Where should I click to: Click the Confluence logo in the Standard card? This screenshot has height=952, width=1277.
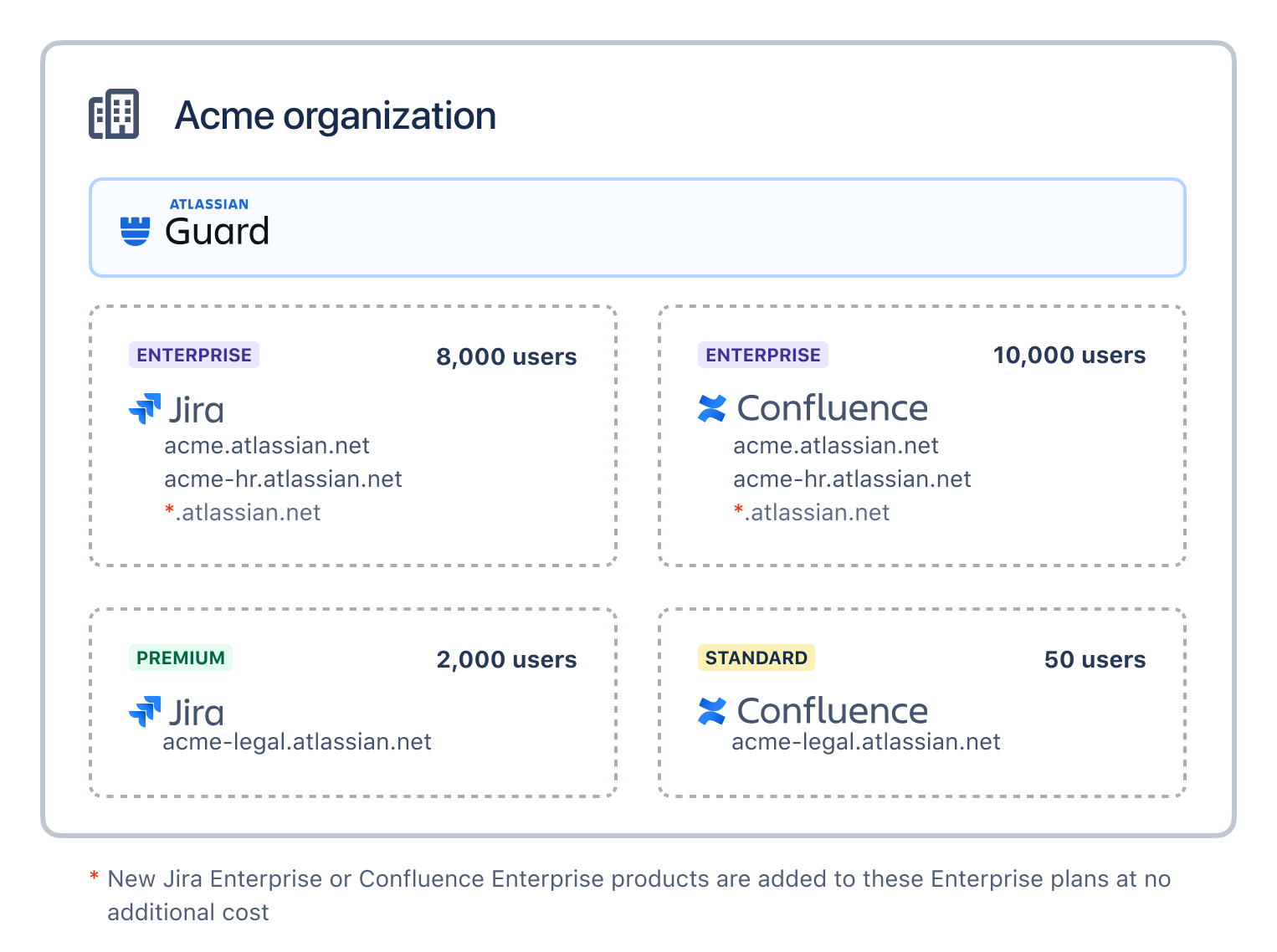click(712, 711)
